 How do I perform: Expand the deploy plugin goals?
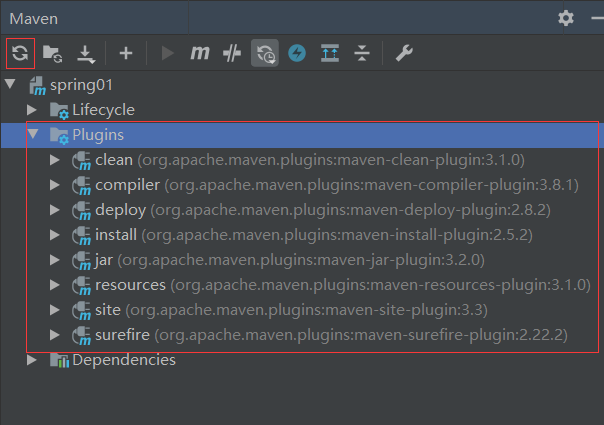click(55, 210)
